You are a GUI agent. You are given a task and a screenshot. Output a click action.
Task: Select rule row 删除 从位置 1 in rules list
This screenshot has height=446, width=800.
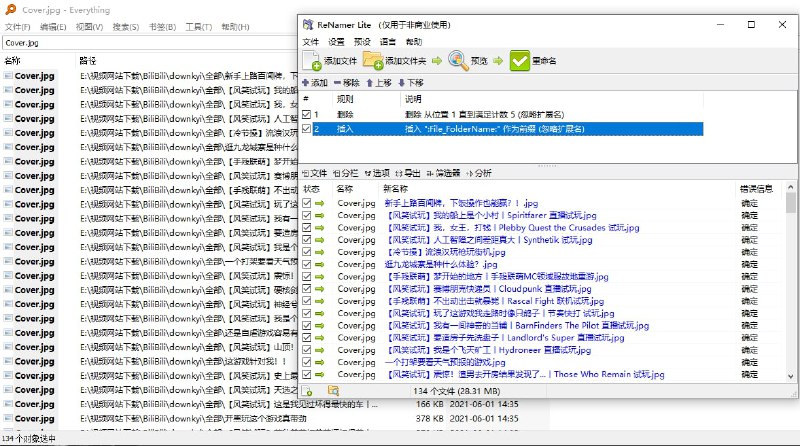click(502, 114)
